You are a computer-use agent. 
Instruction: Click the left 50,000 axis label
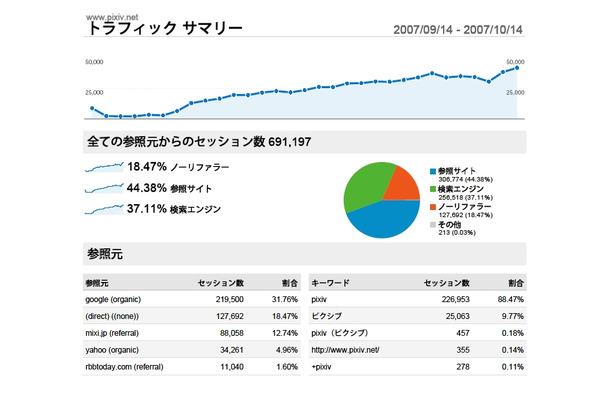pyautogui.click(x=94, y=62)
